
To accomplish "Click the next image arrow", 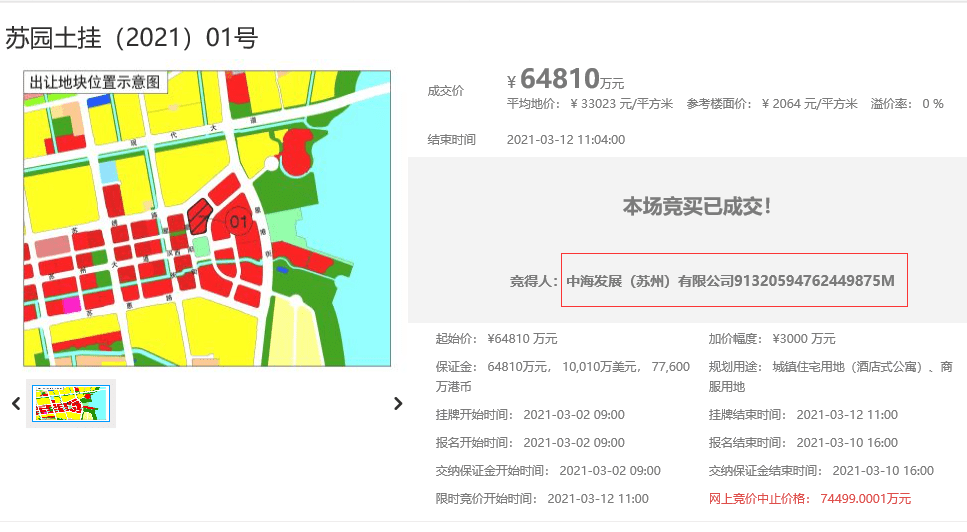I will click(398, 404).
